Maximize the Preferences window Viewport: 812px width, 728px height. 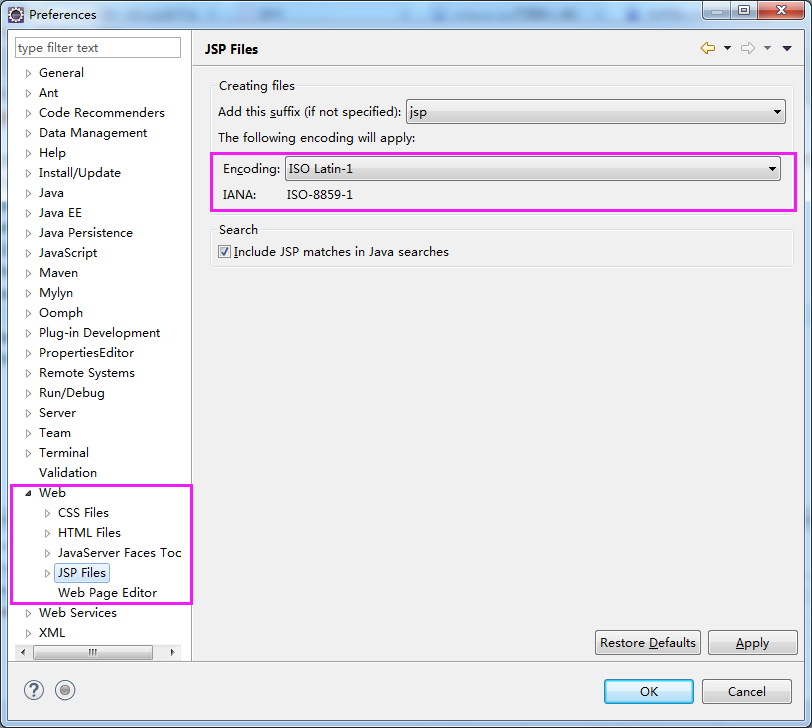(x=744, y=10)
